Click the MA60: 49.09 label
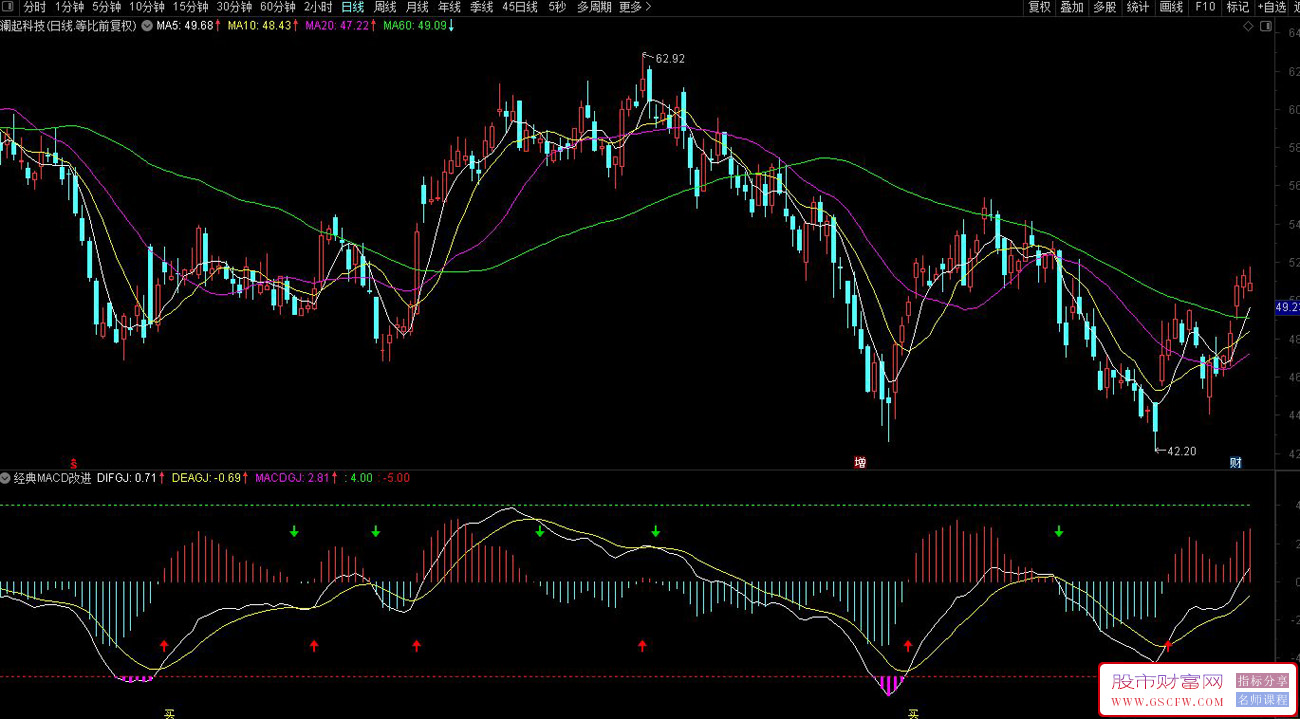 pos(415,26)
